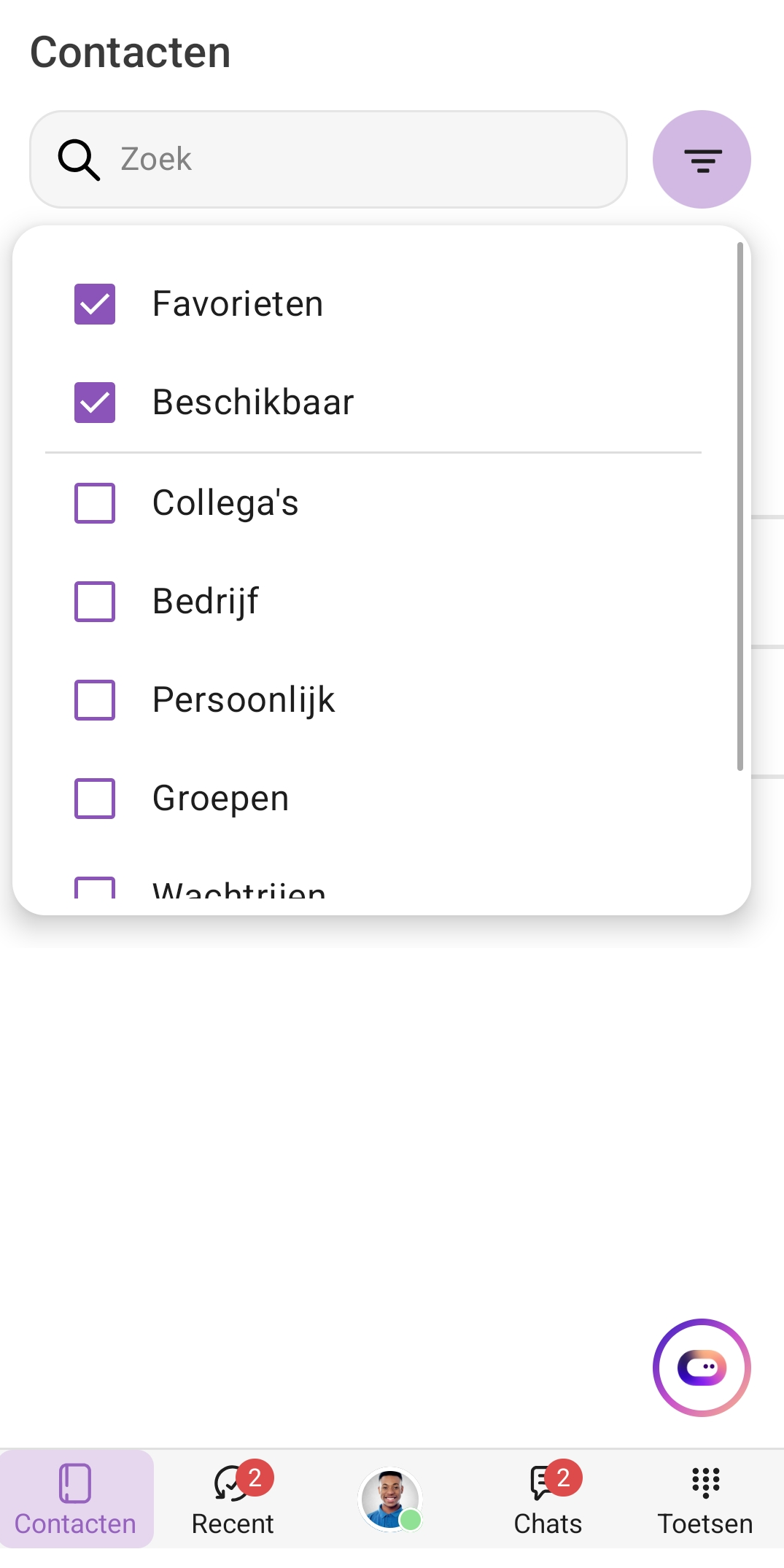Click the Groepen filter label
The image size is (784, 1568).
220,799
